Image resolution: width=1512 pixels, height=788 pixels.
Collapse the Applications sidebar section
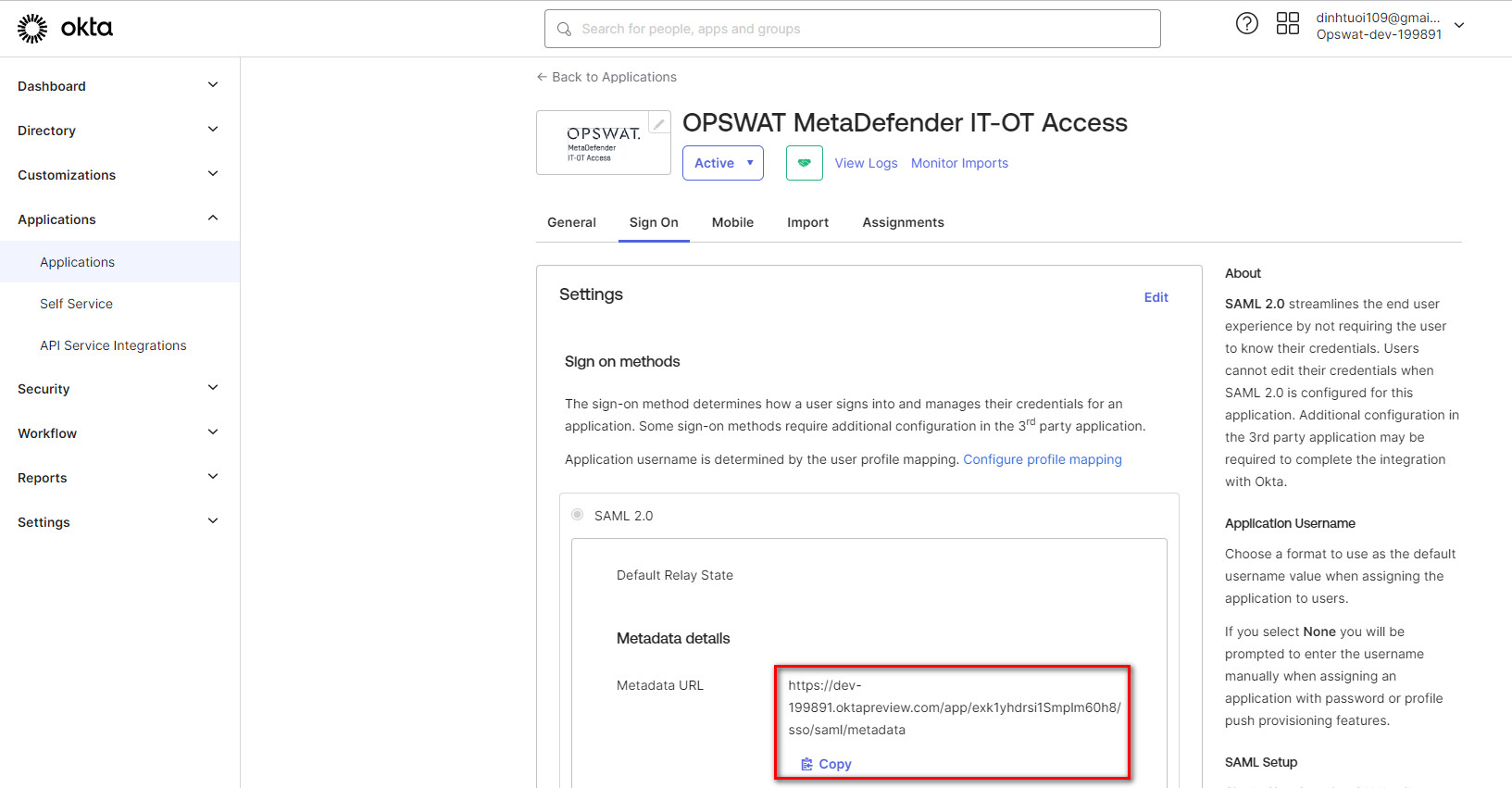212,219
